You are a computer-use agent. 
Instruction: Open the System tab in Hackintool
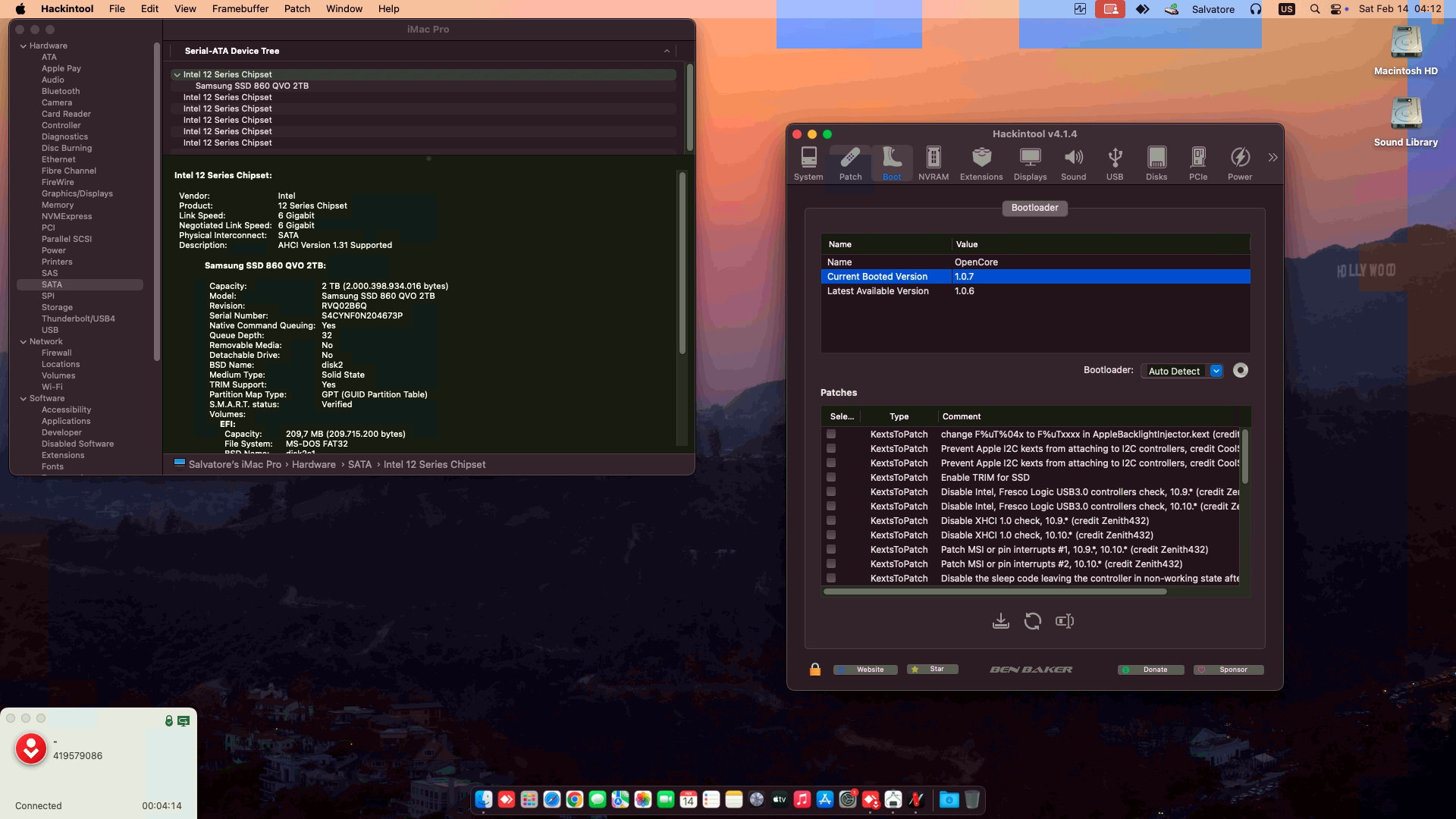(808, 164)
